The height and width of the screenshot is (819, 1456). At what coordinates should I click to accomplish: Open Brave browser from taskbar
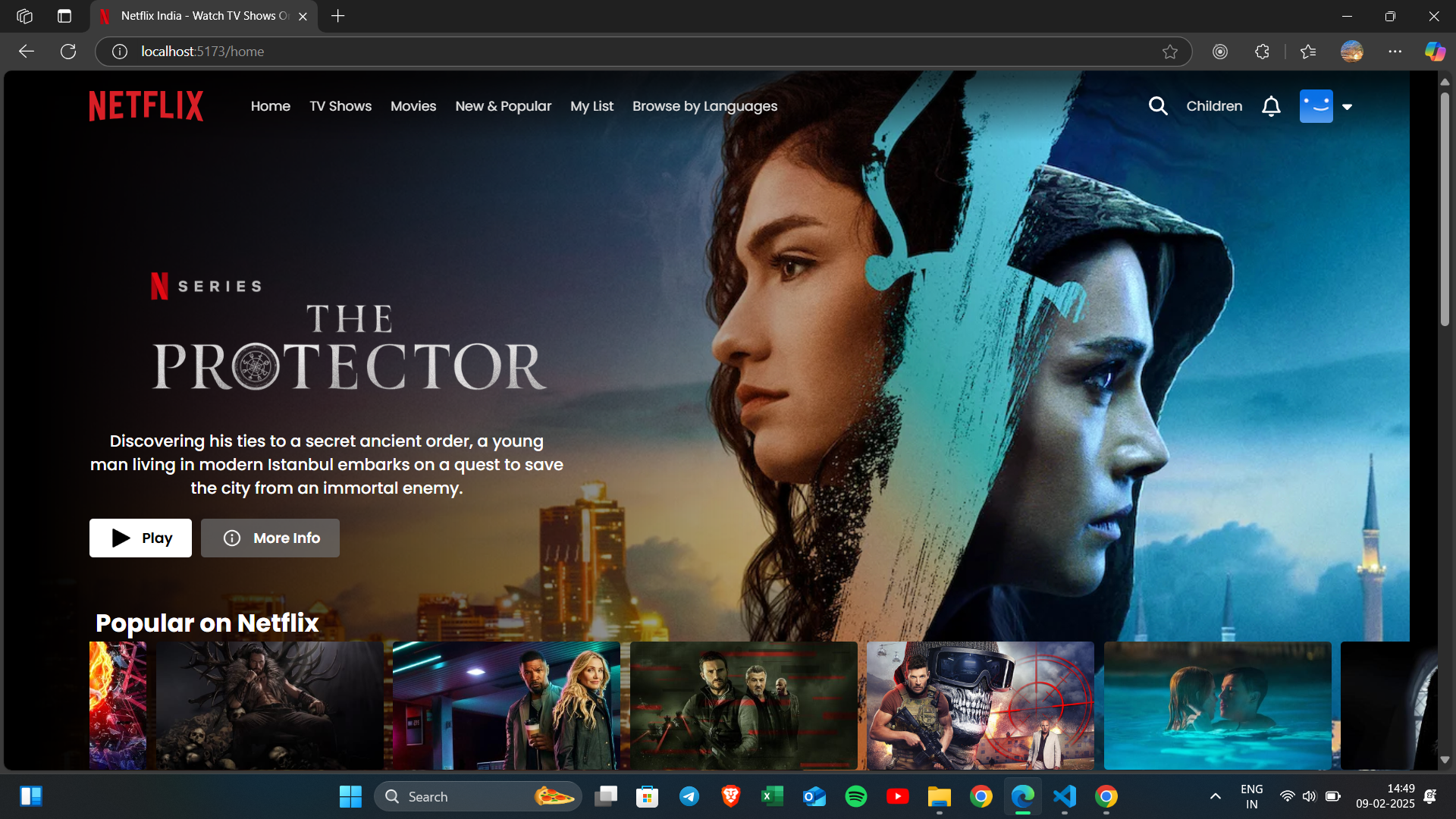pyautogui.click(x=731, y=796)
